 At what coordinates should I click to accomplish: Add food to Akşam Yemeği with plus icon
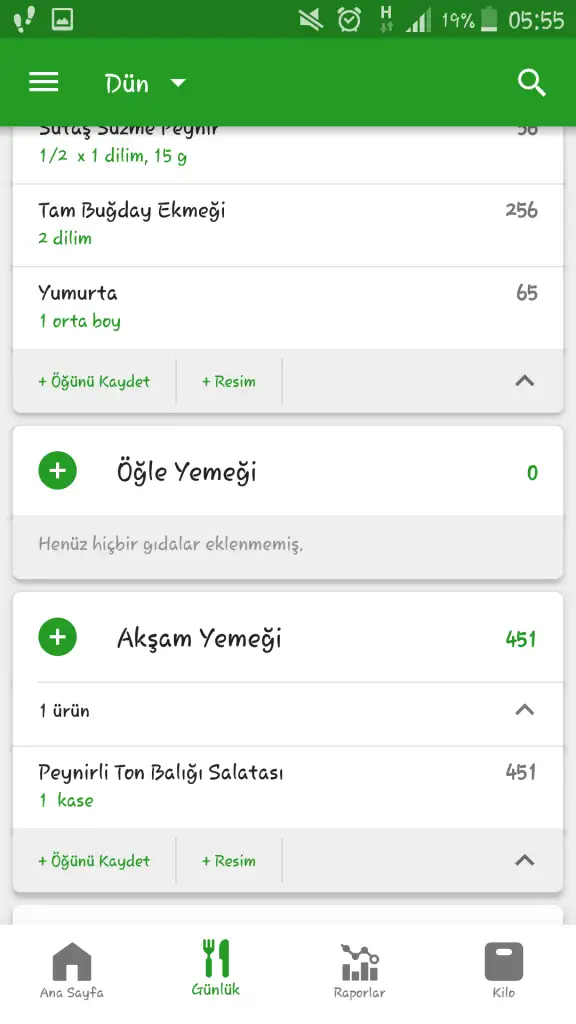tap(57, 637)
